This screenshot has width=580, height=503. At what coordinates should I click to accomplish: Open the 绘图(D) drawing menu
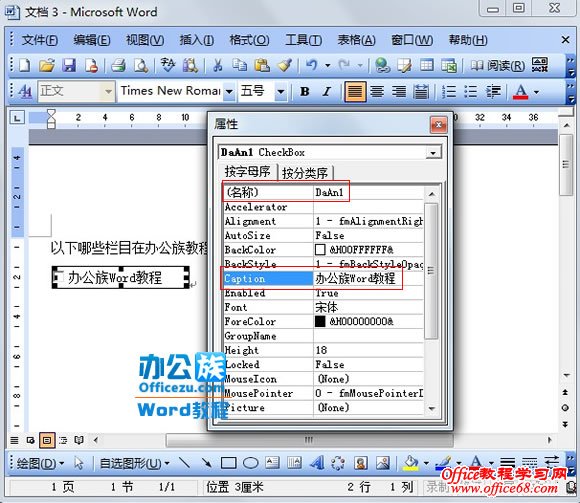point(40,463)
